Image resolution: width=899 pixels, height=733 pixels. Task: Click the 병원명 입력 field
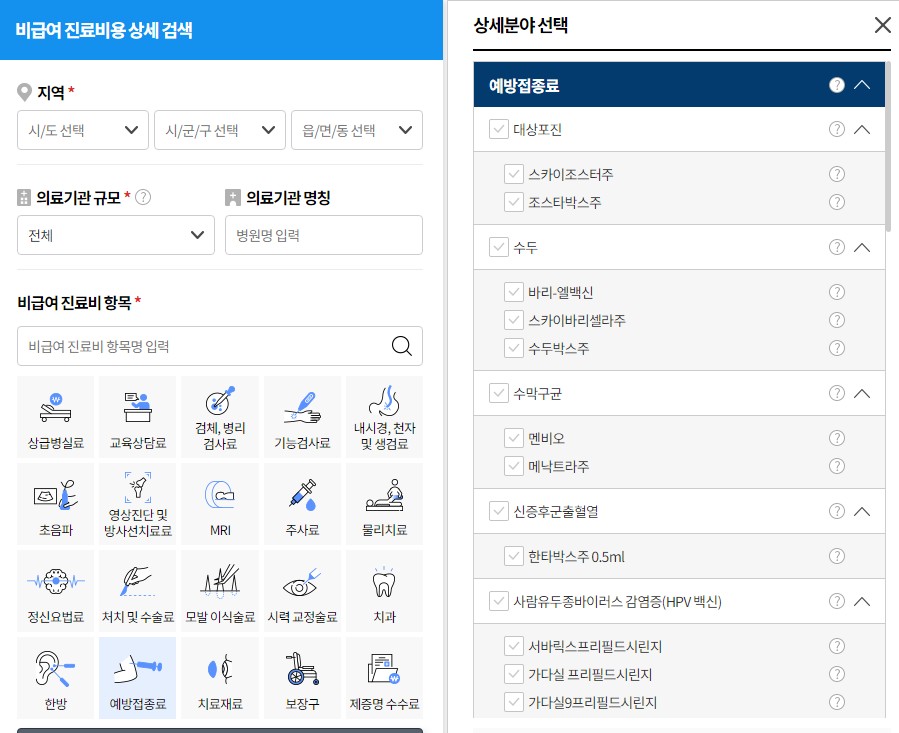(324, 235)
